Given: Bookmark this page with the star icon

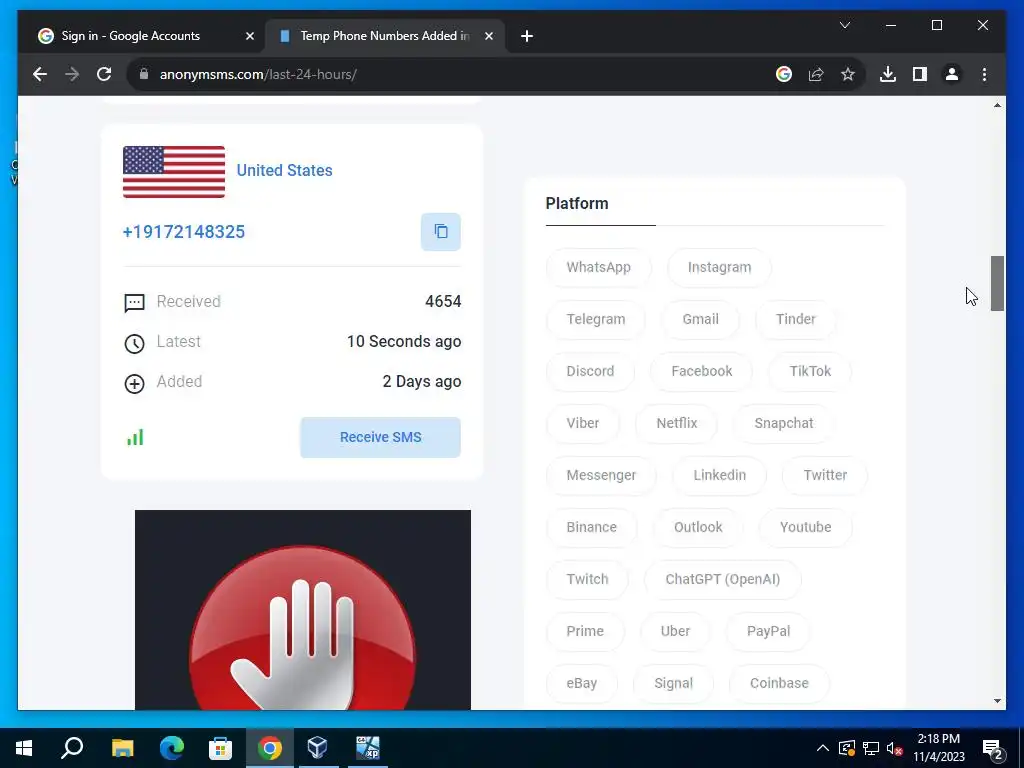Looking at the screenshot, I should point(848,74).
